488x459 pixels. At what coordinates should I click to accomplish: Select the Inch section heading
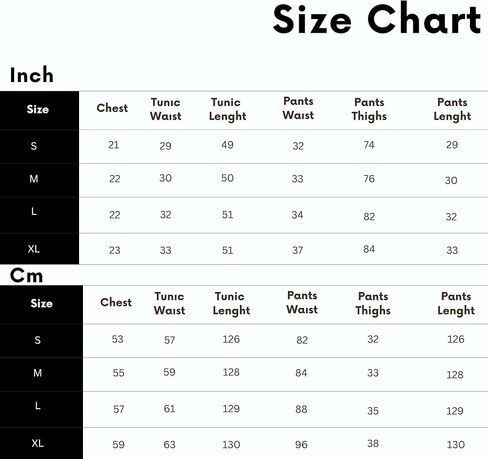[32, 75]
